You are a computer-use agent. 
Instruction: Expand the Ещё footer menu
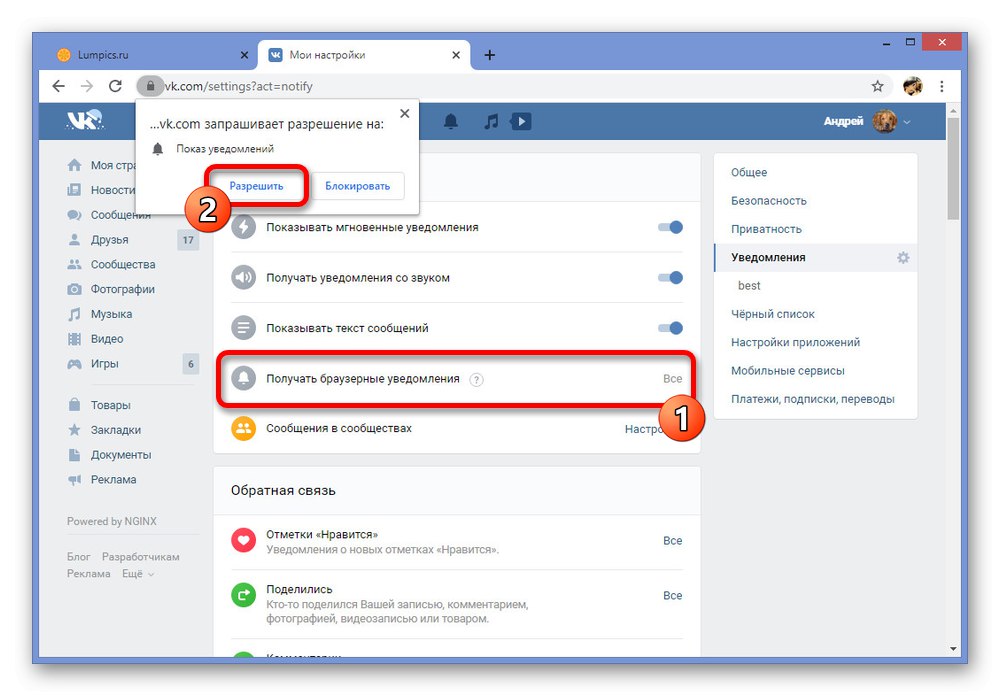pos(138,574)
